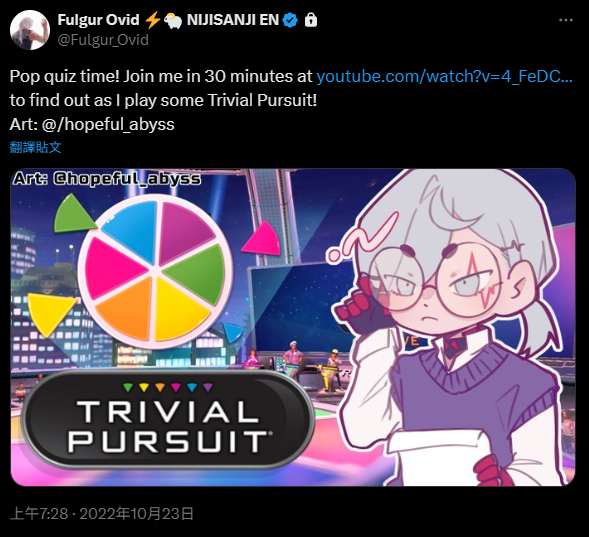Open the @Fulgur_Ovid handle
This screenshot has width=589, height=537.
[x=103, y=40]
